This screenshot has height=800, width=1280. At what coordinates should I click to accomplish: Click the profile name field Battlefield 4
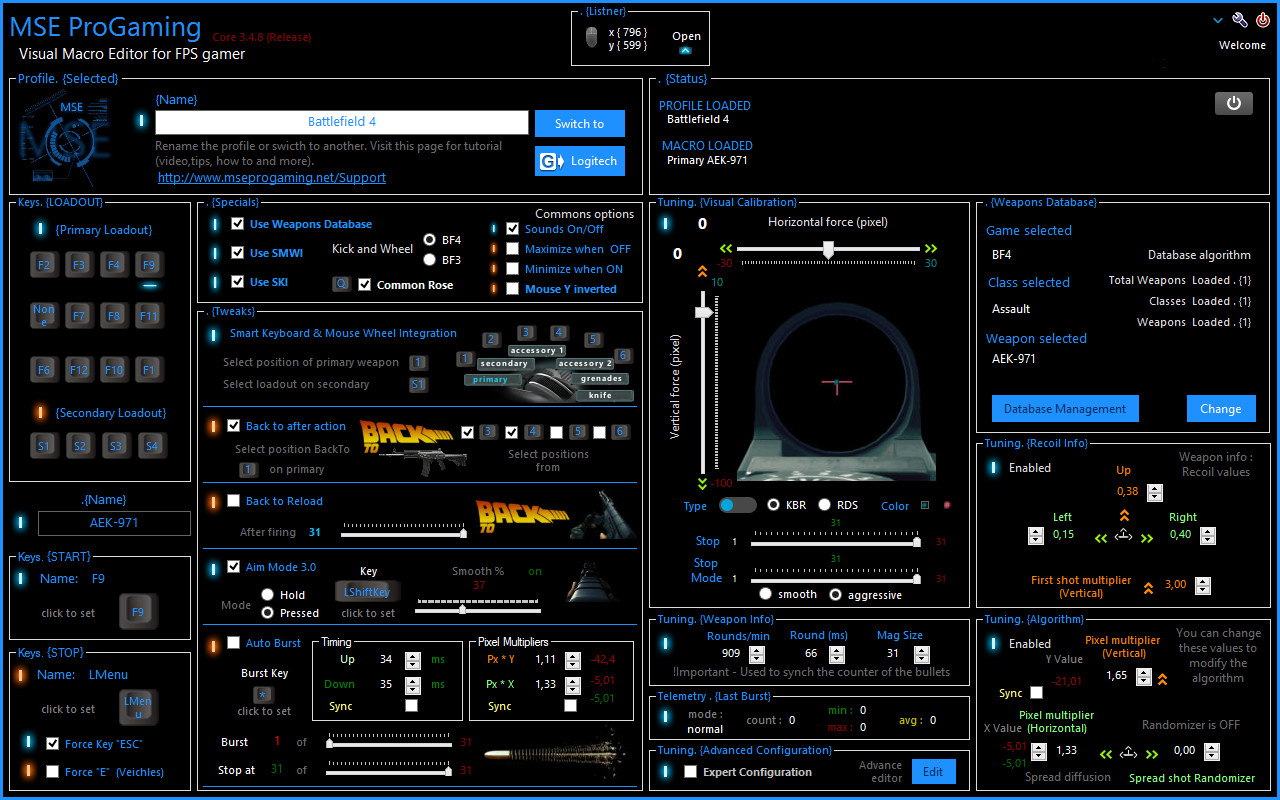(342, 122)
